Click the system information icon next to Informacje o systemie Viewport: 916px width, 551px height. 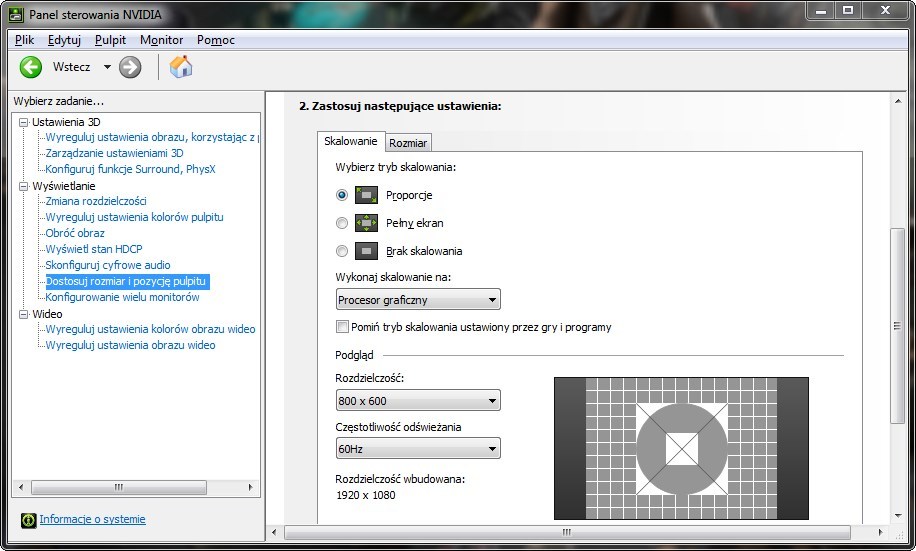point(28,520)
